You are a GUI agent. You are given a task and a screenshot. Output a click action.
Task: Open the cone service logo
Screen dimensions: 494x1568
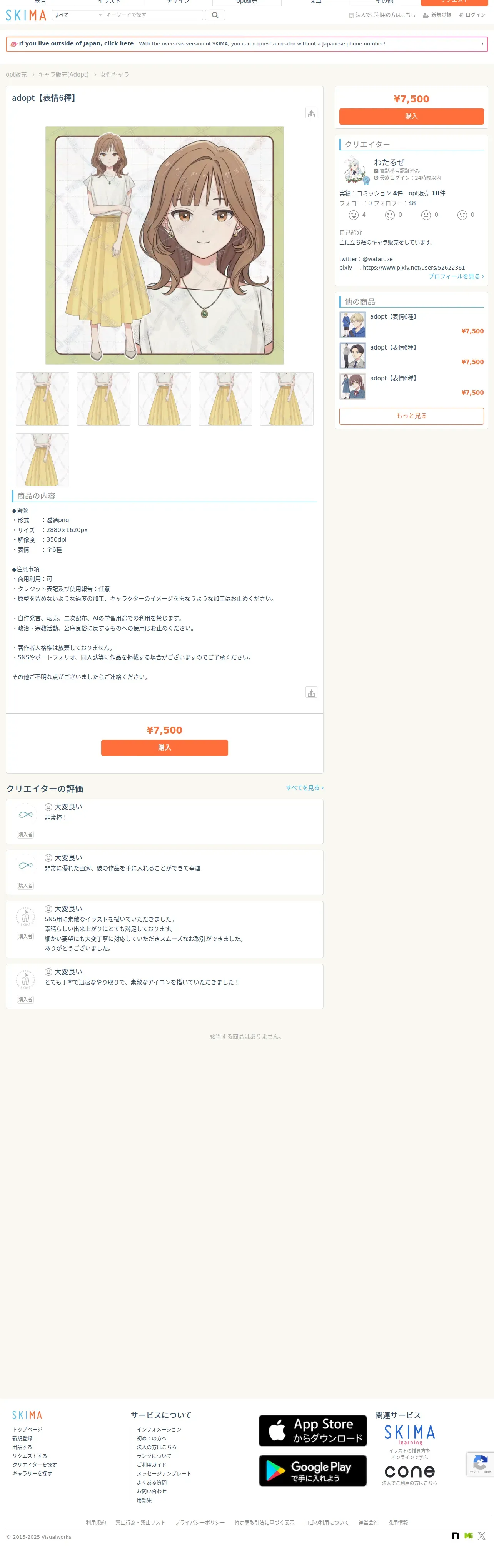coord(409,1472)
